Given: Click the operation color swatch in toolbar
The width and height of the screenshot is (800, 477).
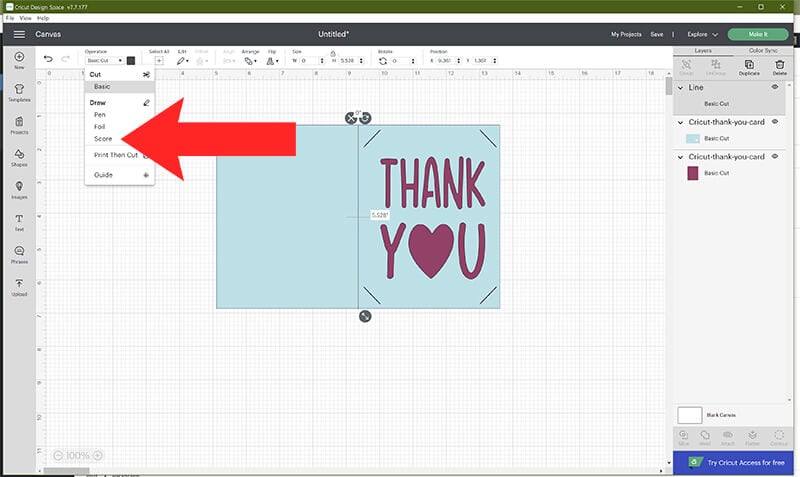Looking at the screenshot, I should (x=131, y=61).
